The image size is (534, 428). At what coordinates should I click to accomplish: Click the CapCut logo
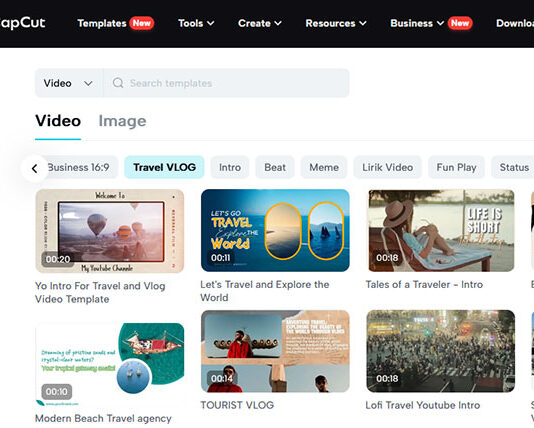[22, 23]
